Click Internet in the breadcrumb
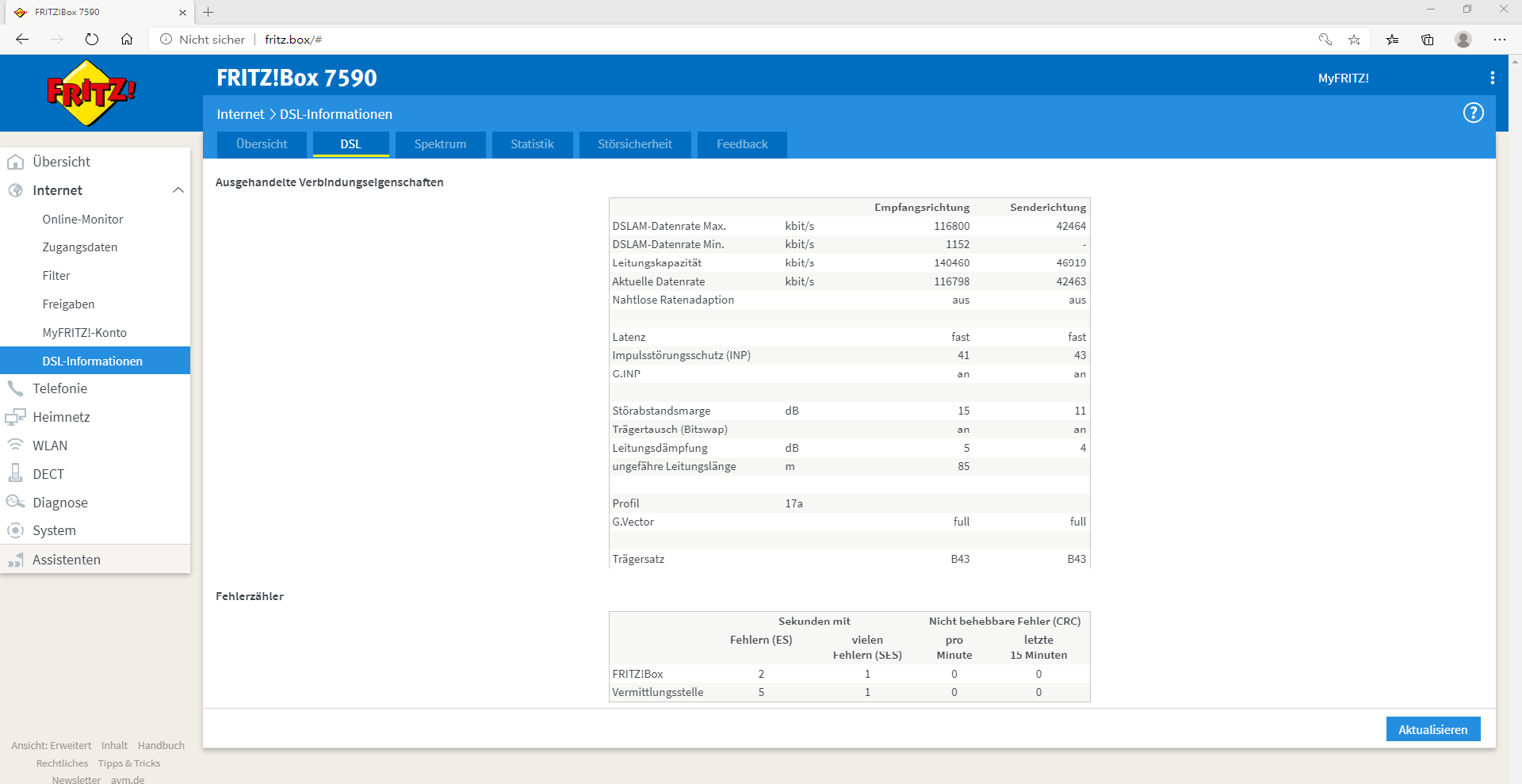The image size is (1522, 784). click(240, 114)
